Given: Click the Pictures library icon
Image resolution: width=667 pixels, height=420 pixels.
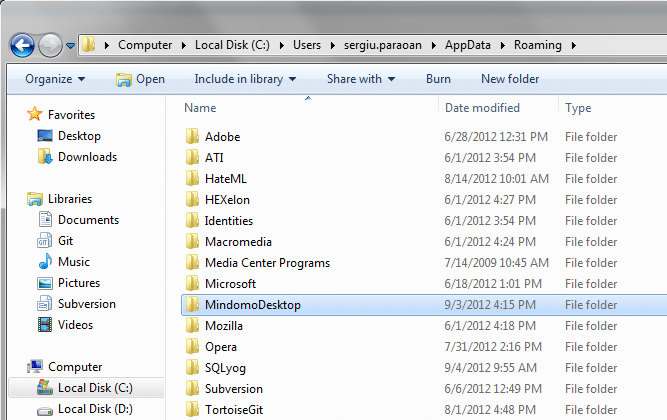Looking at the screenshot, I should (x=45, y=283).
